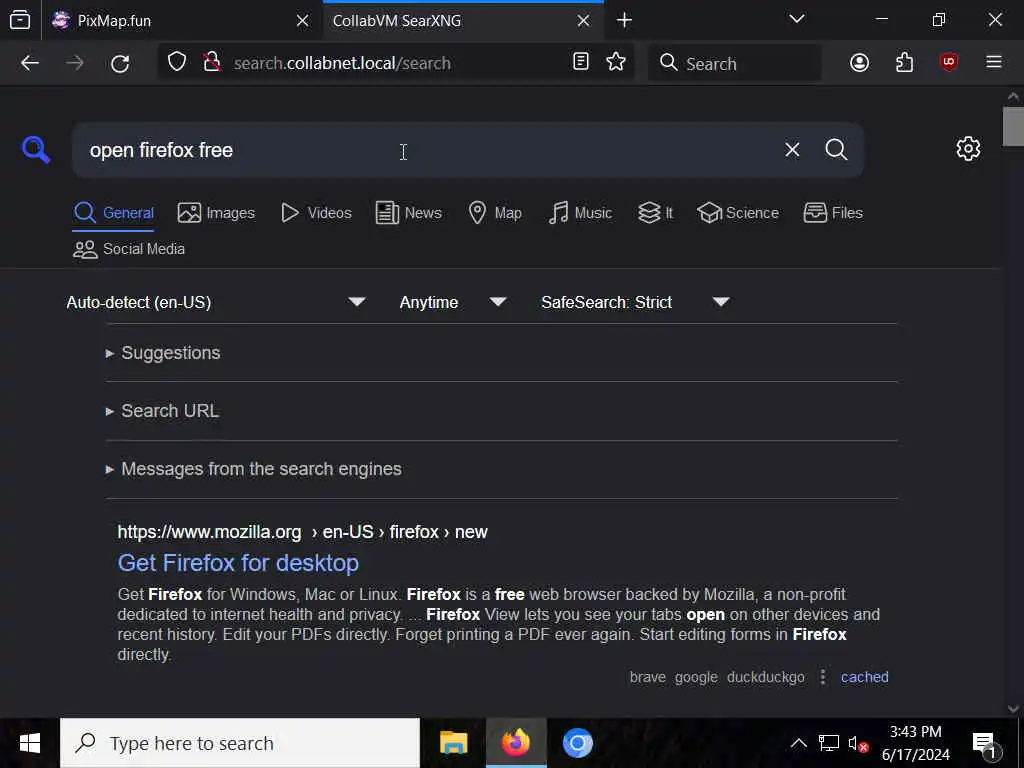Viewport: 1024px width, 768px height.
Task: Click the mozilla.org result URL
Action: pos(302,532)
